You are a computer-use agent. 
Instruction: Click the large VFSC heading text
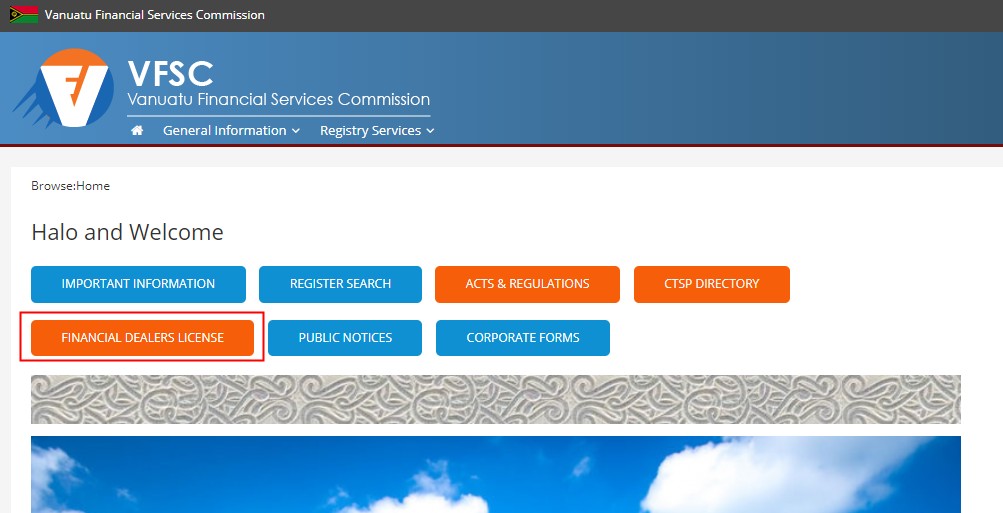tap(170, 74)
